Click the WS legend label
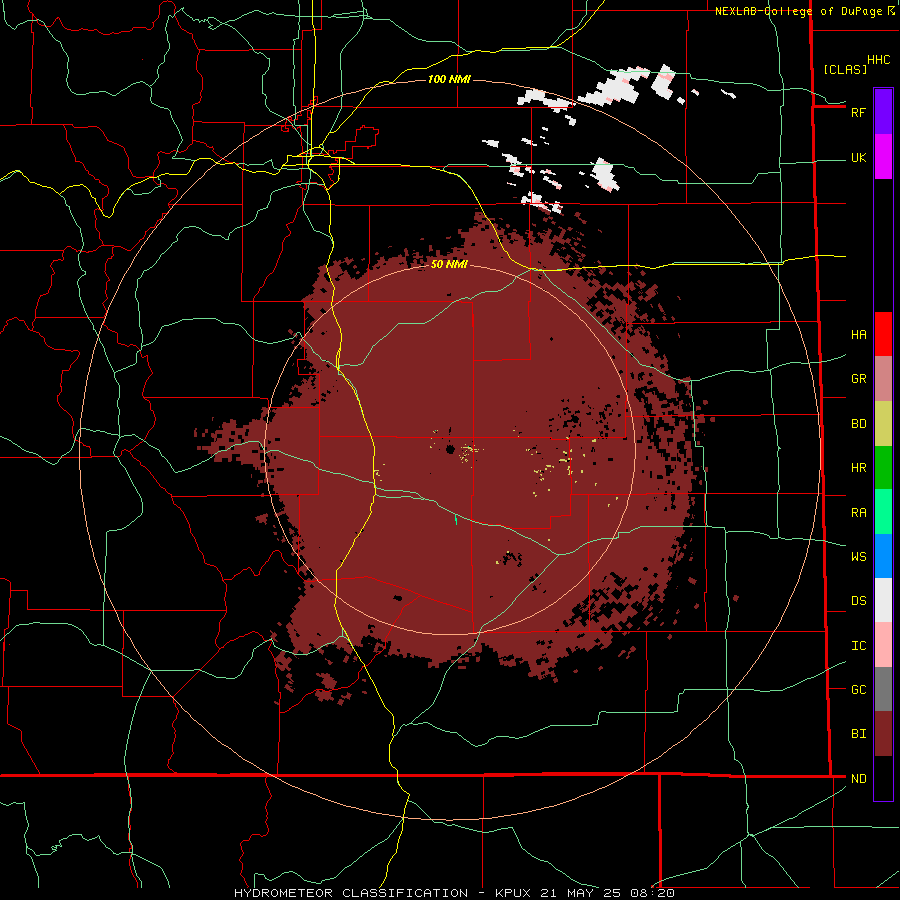The image size is (900, 900). pos(858,557)
